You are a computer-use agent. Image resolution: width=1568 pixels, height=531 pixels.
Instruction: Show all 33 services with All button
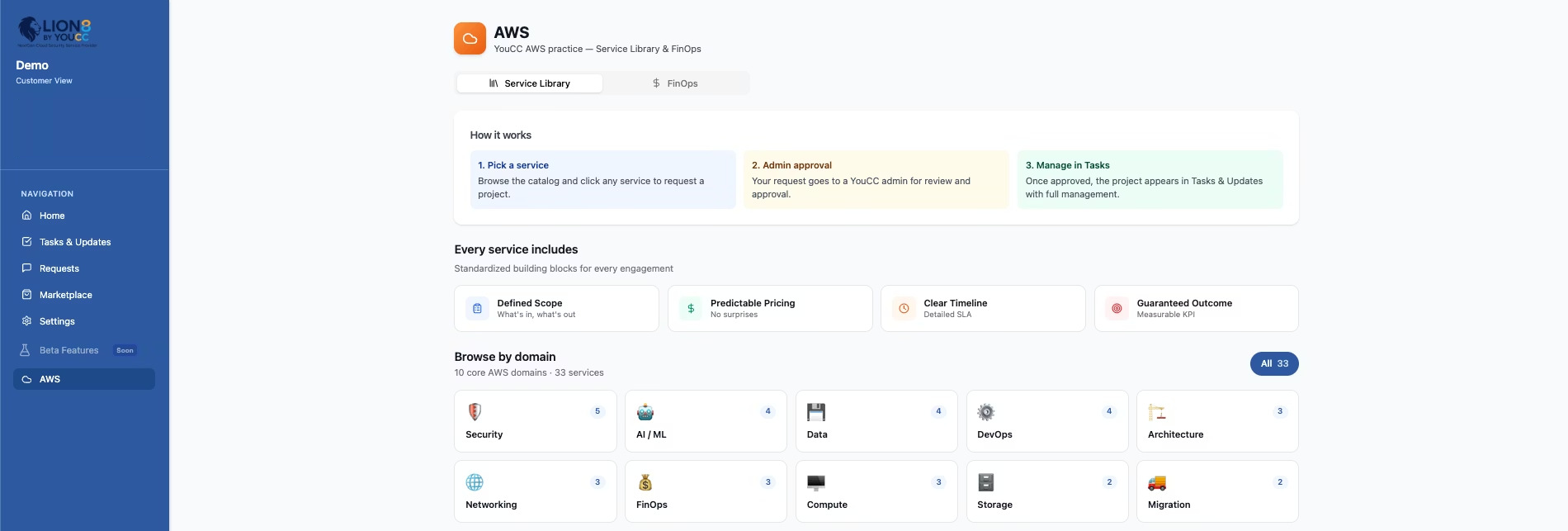click(1274, 363)
